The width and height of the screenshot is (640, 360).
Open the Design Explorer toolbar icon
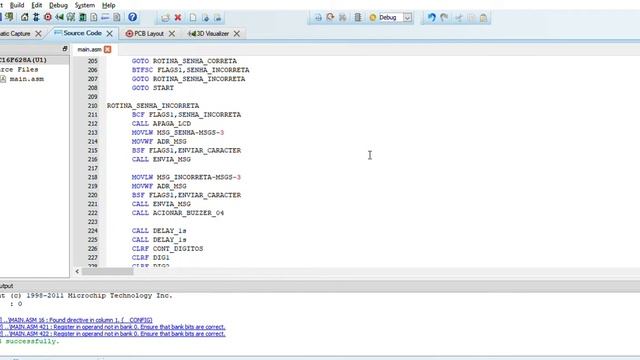82,17
